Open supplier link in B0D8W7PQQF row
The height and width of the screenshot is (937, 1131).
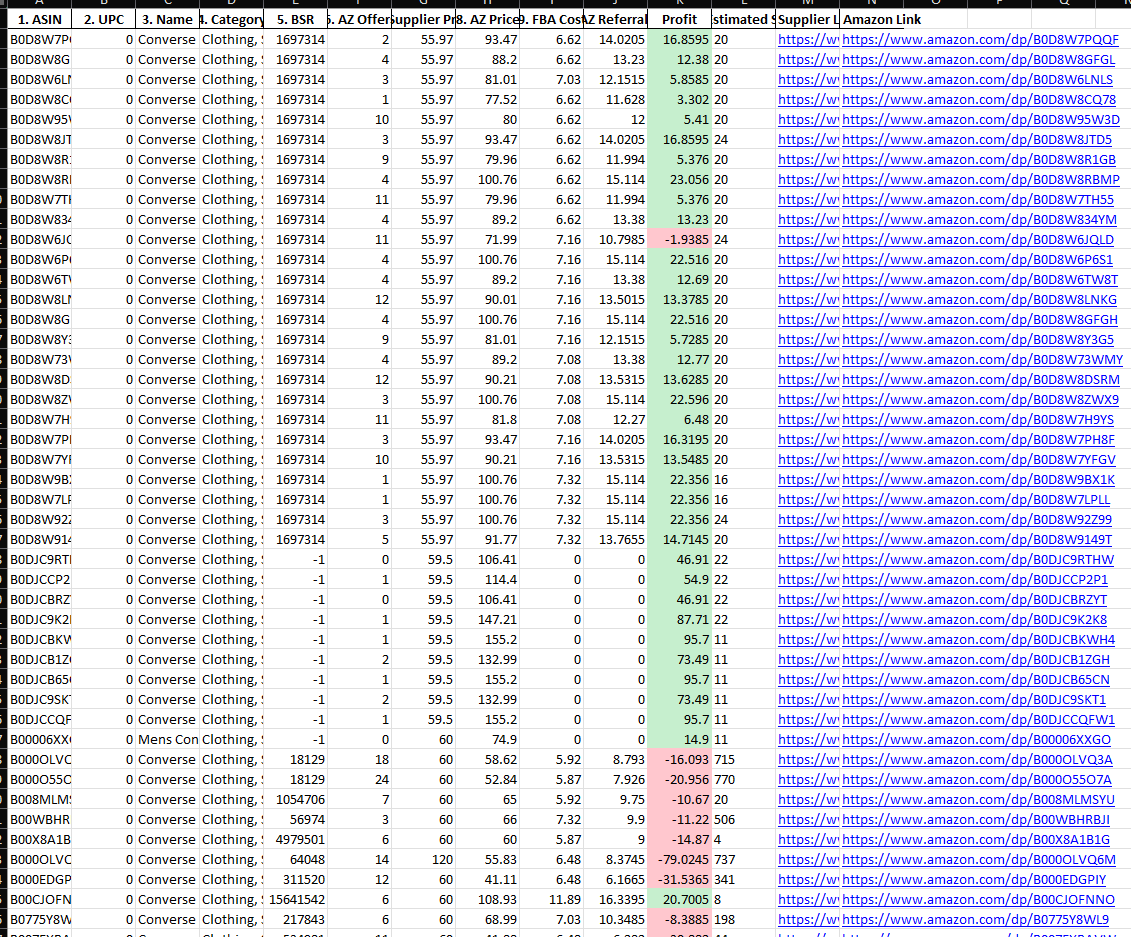coord(808,40)
